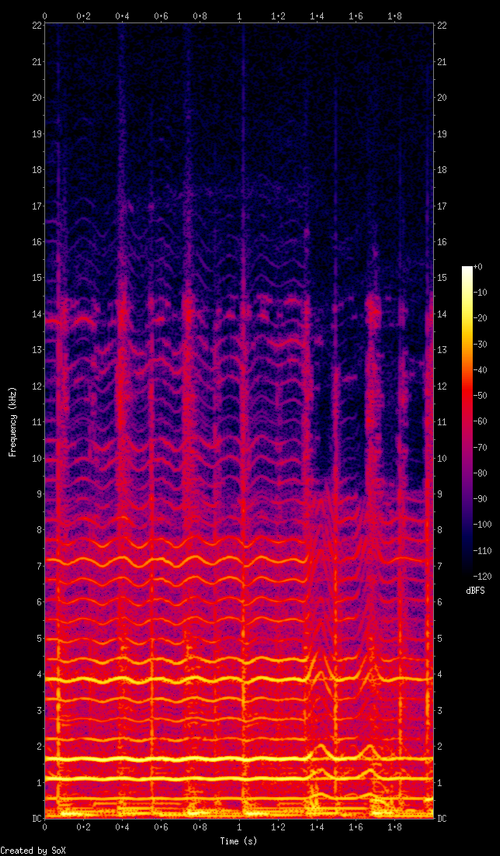This screenshot has width=500, height=856.
Task: Select the "-80" value on the dBFS scale
Action: click(x=480, y=473)
